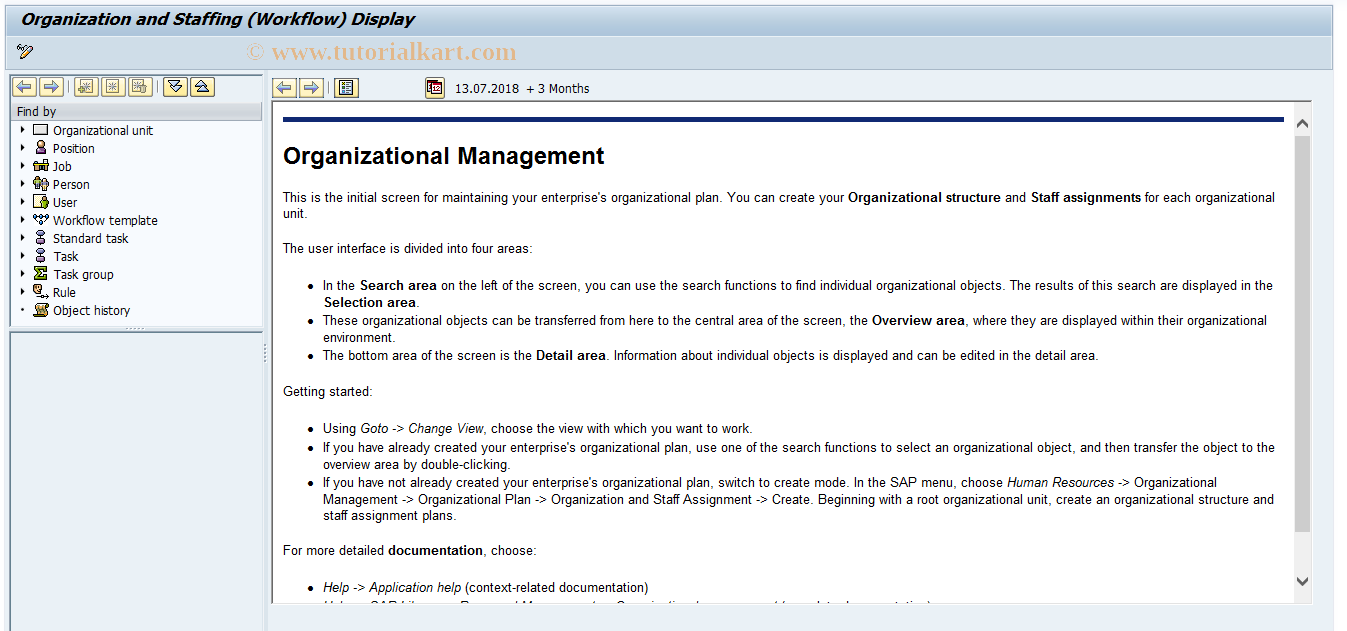Expand the Task group node
Viewport: 1347px width, 631px height.
point(23,274)
